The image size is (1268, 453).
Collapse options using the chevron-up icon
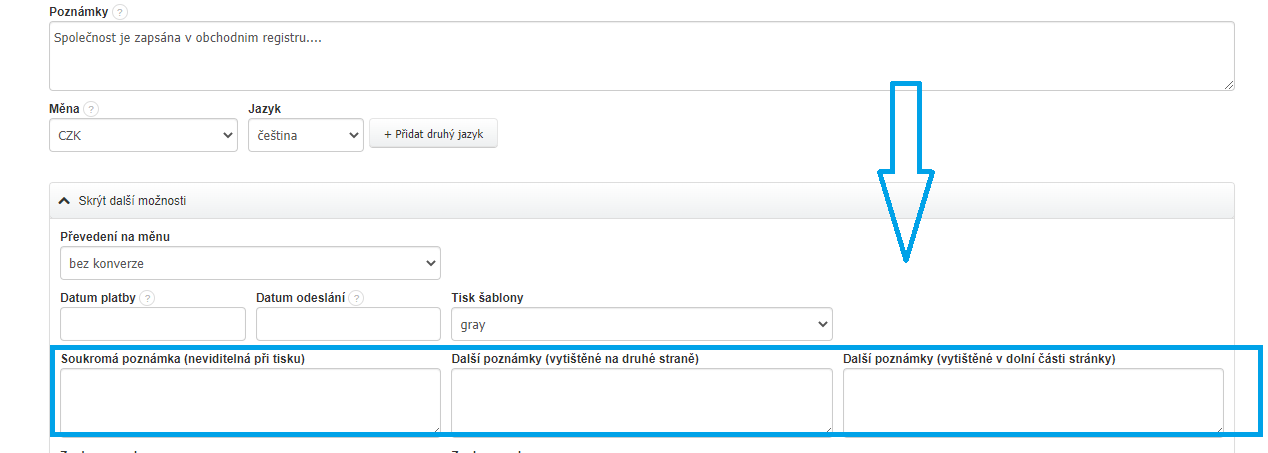coord(65,201)
